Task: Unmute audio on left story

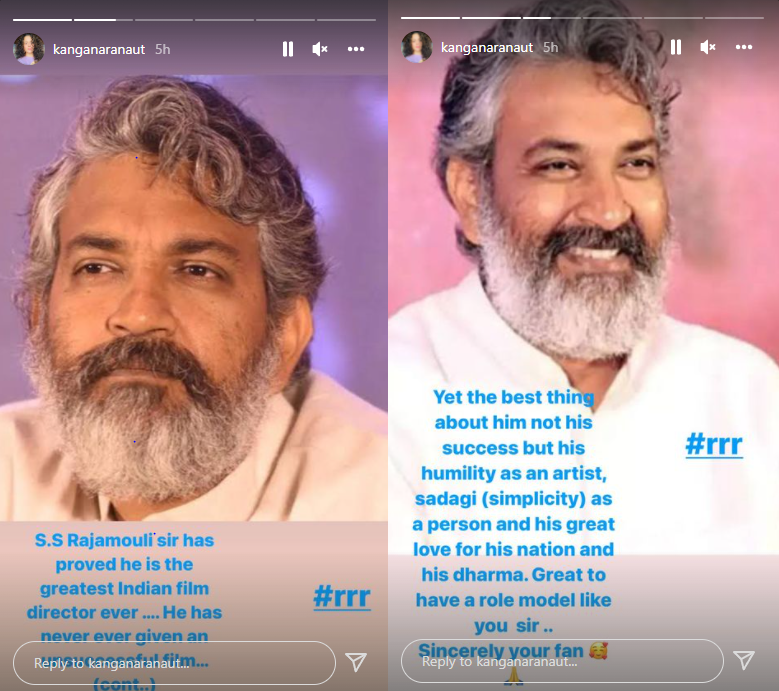Action: (319, 49)
